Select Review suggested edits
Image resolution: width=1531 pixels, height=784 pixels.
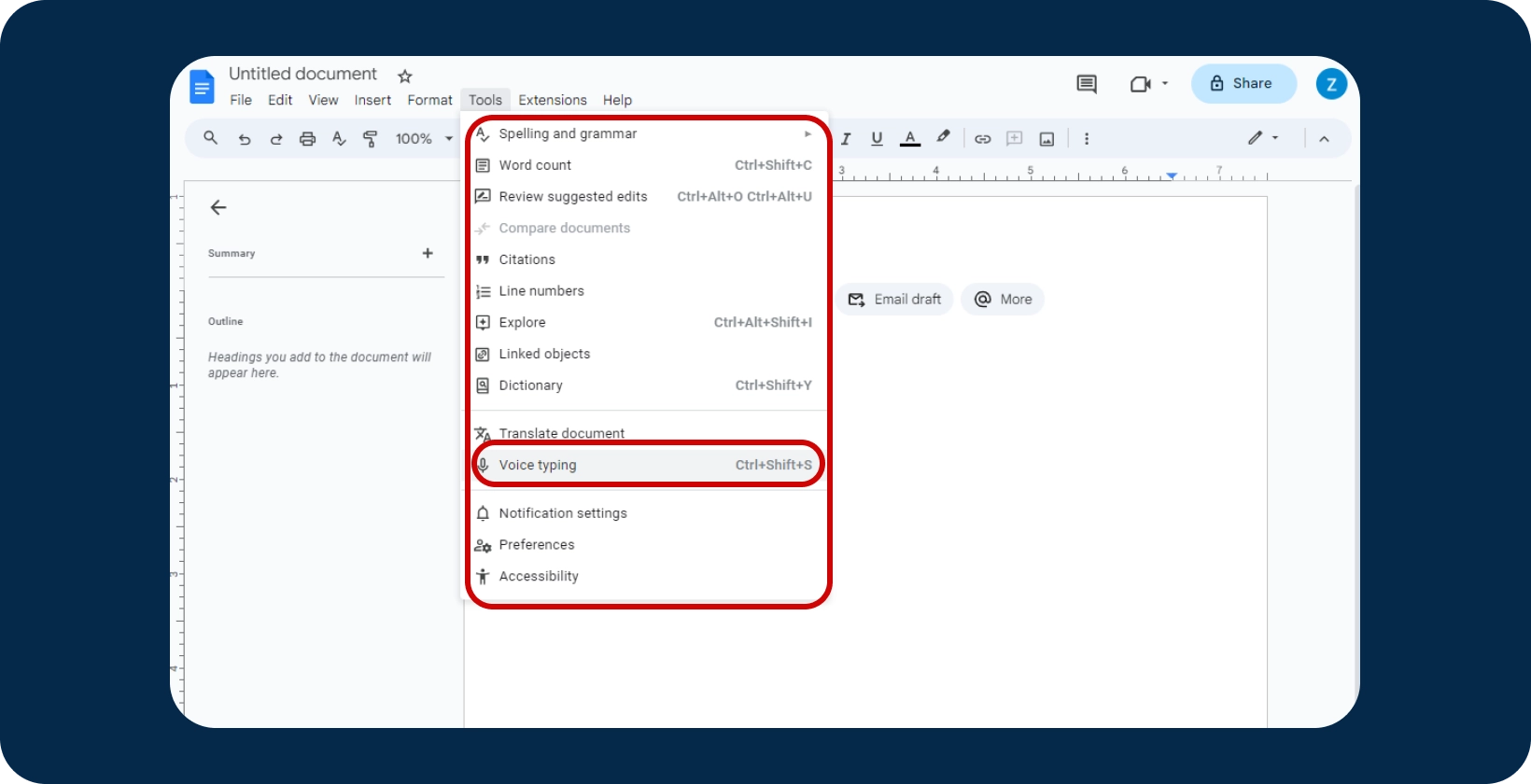[x=645, y=197]
